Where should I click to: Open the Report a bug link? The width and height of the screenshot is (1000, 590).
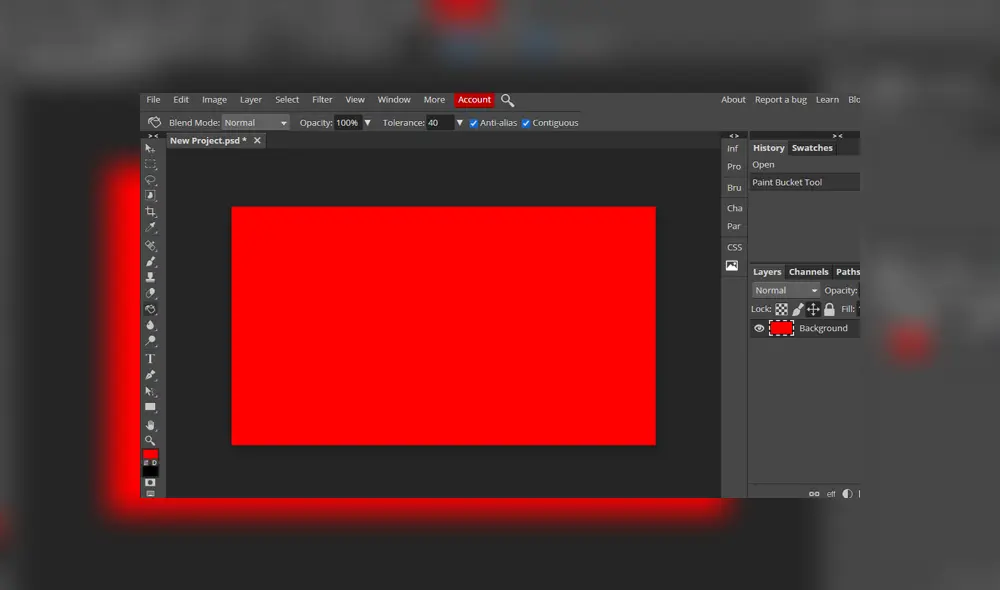pos(780,100)
